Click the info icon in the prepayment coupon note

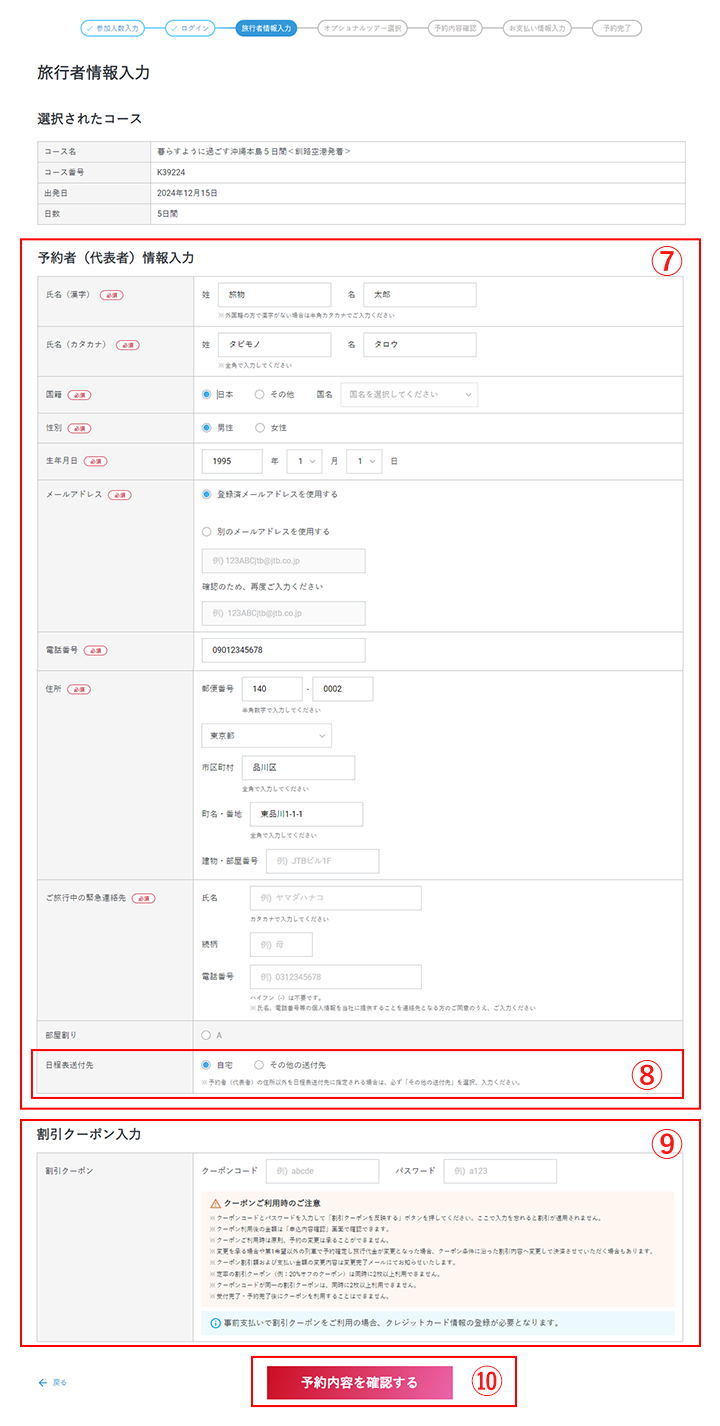[x=215, y=1322]
